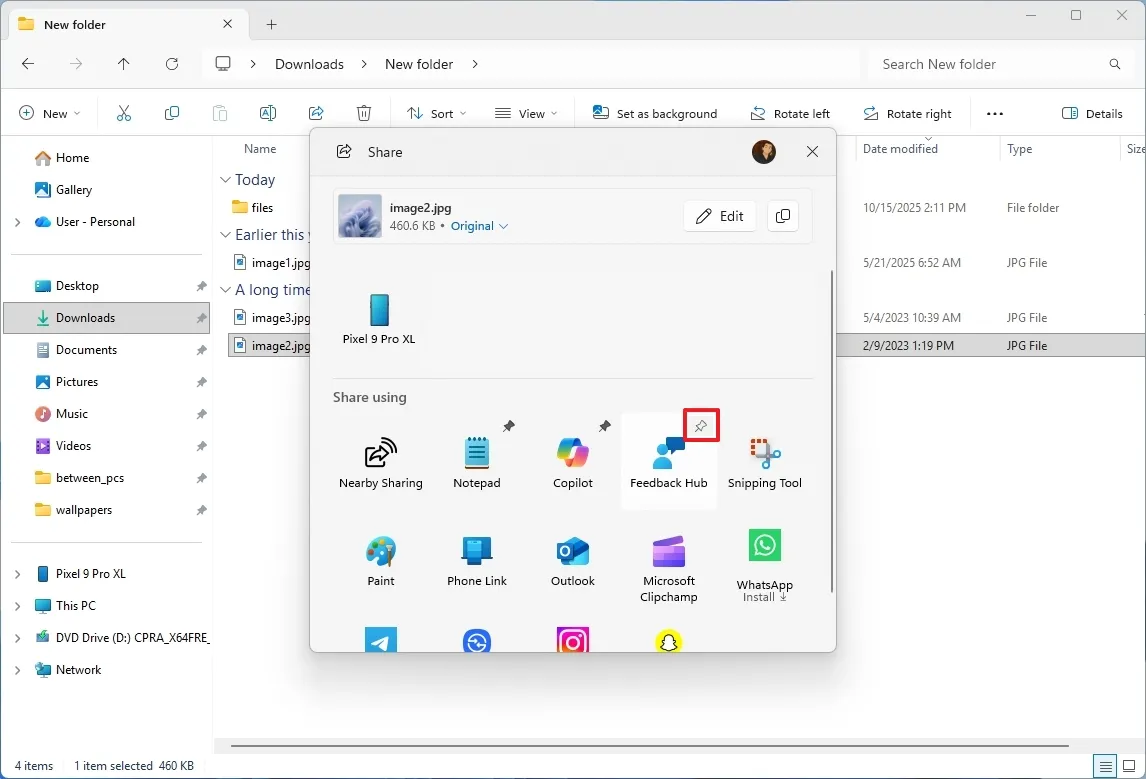Open Copilot from the share options
Viewport: 1146px width, 779px height.
[572, 458]
